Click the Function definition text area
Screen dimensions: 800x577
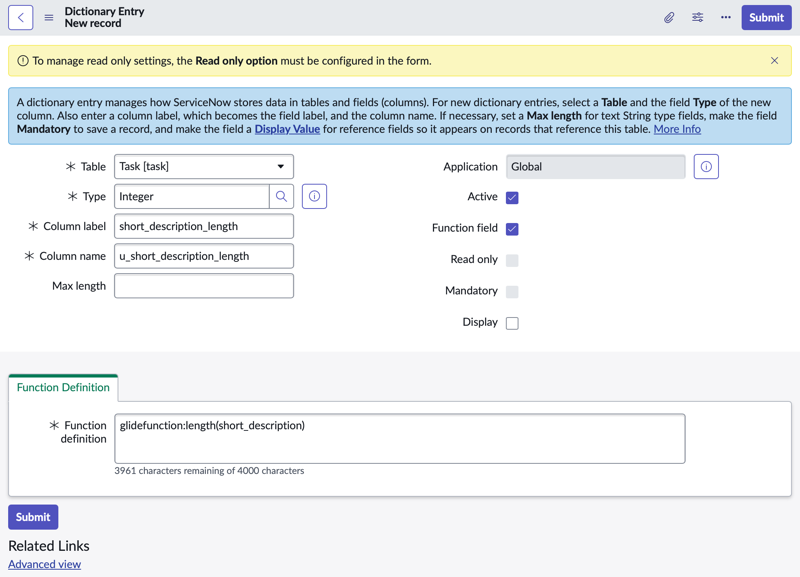pyautogui.click(x=399, y=439)
